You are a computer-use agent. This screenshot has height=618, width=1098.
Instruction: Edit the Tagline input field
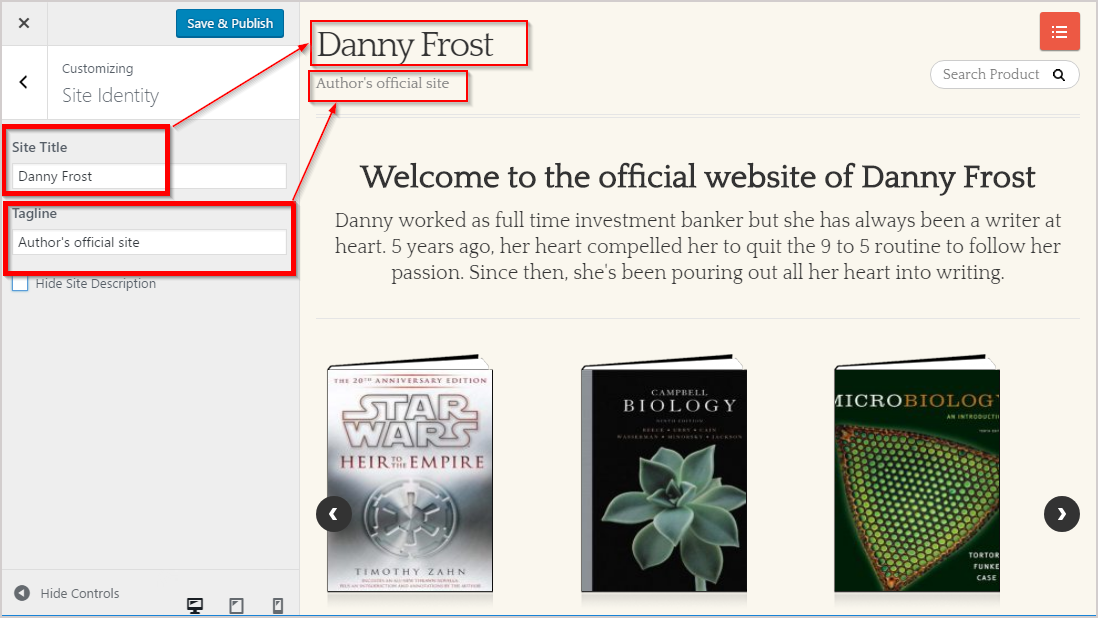[149, 242]
